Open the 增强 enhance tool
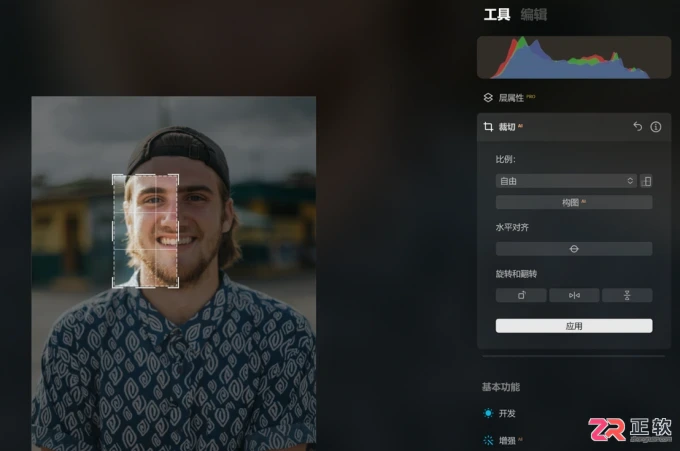This screenshot has height=451, width=680. 507,441
